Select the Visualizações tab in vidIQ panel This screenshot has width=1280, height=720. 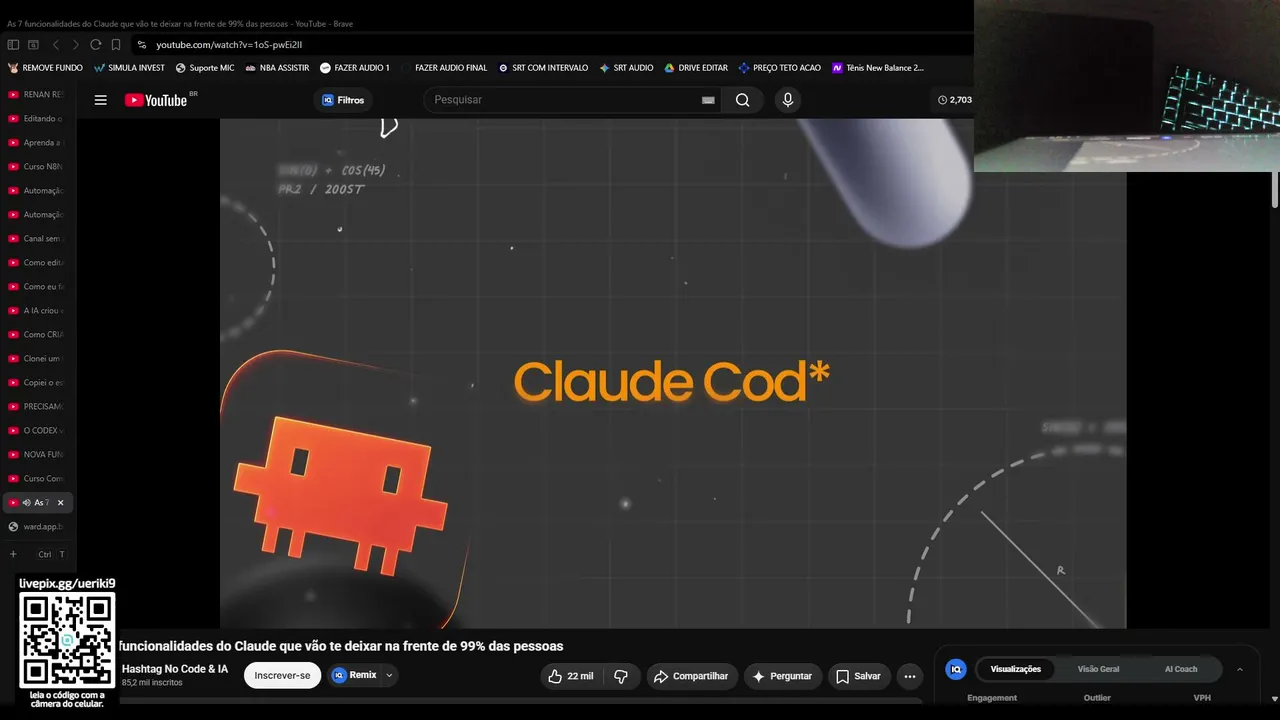(1016, 669)
